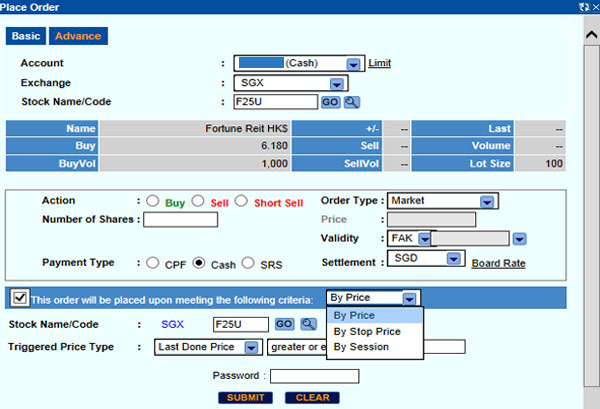Click the top Stock Name/Code field F25U
The width and height of the screenshot is (600, 409).
pos(276,102)
